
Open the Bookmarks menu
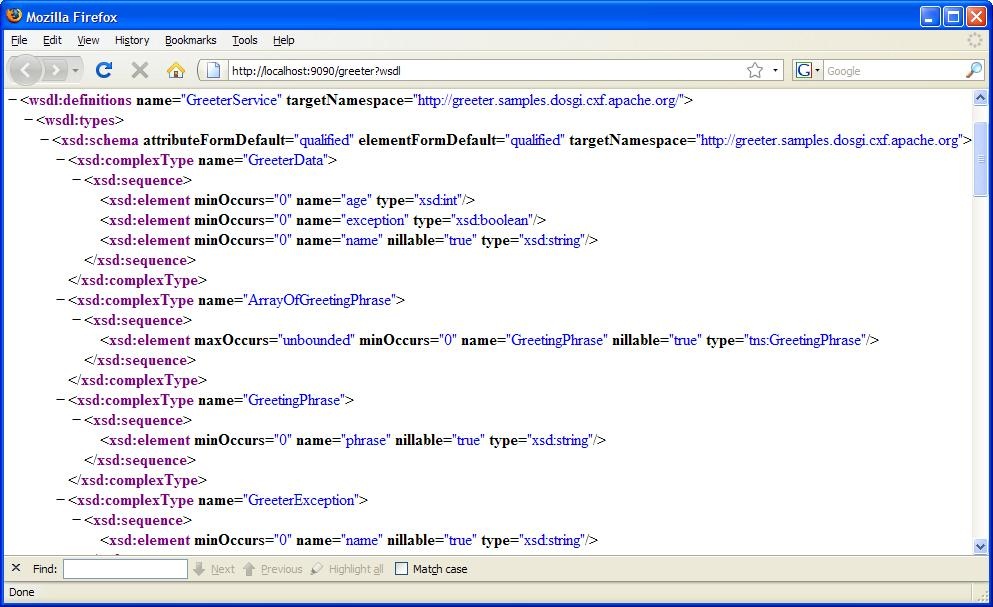pyautogui.click(x=190, y=40)
